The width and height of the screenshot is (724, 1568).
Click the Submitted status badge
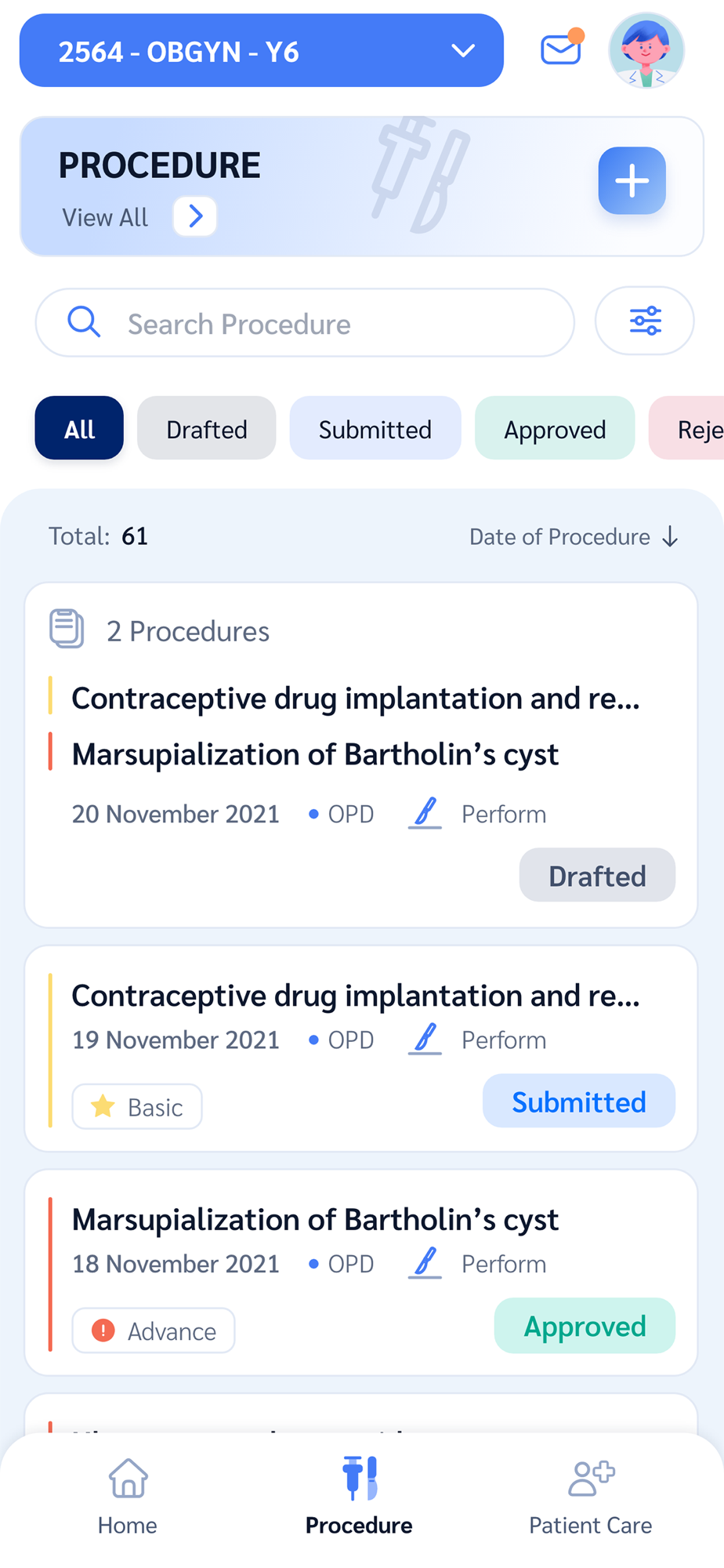tap(579, 1102)
